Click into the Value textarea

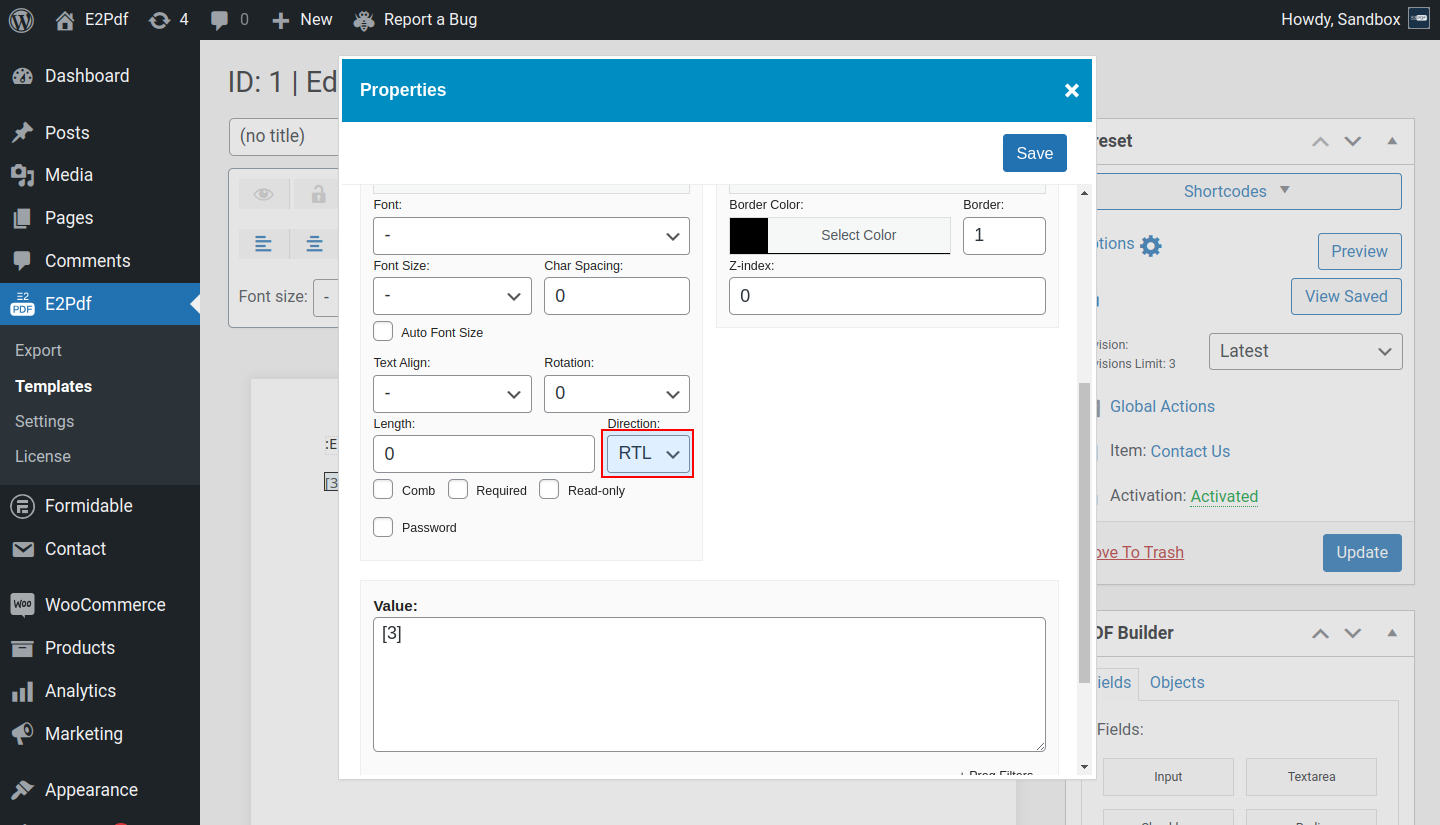tap(708, 684)
